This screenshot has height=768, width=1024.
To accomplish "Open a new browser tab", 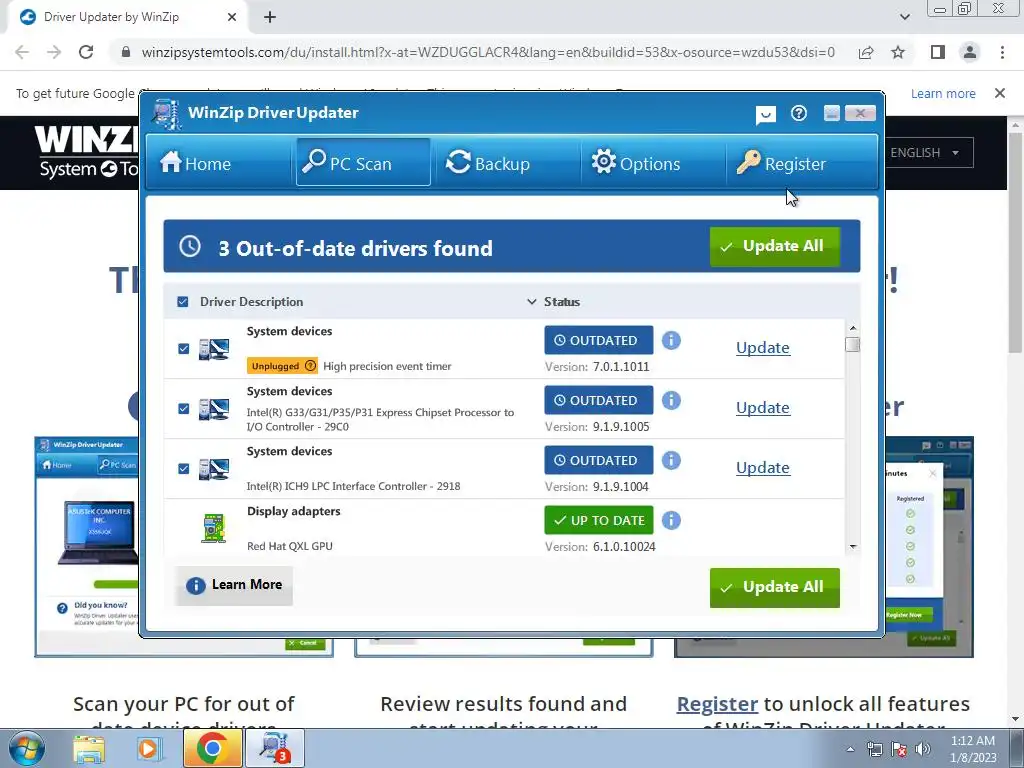I will pos(270,18).
